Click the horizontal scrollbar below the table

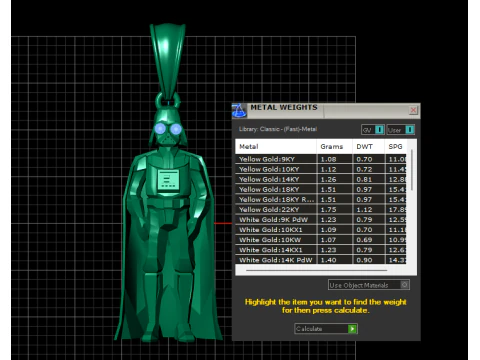(316, 270)
